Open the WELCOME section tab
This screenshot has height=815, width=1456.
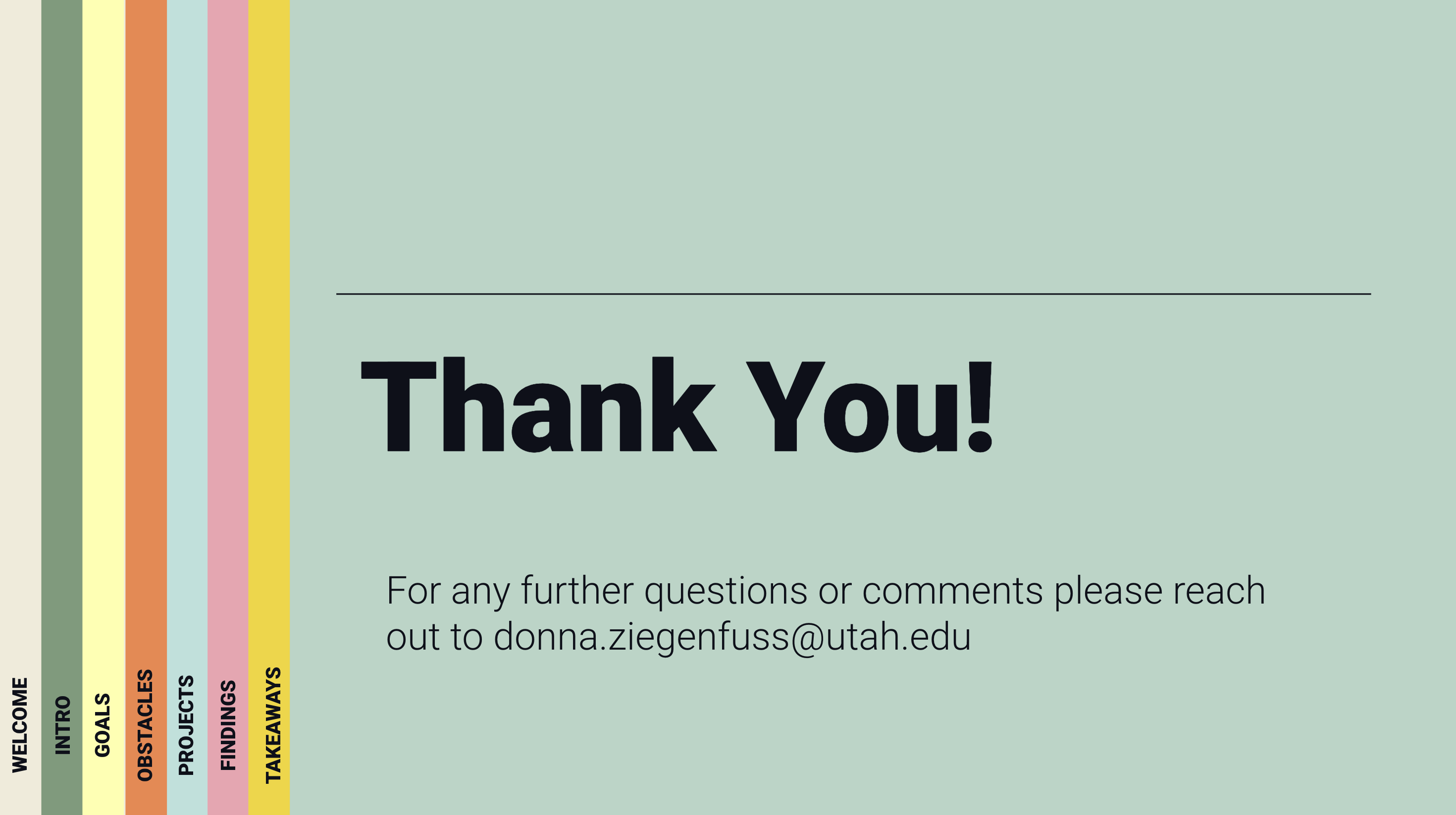[x=20, y=725]
